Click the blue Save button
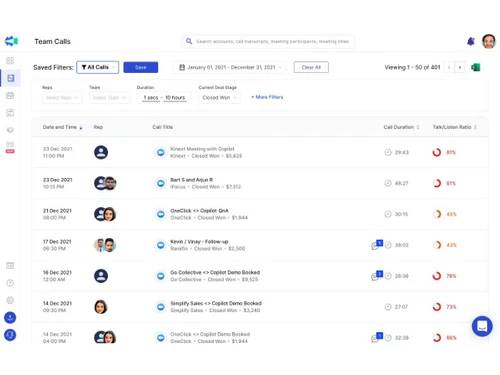This screenshot has width=500, height=375. coord(141,67)
